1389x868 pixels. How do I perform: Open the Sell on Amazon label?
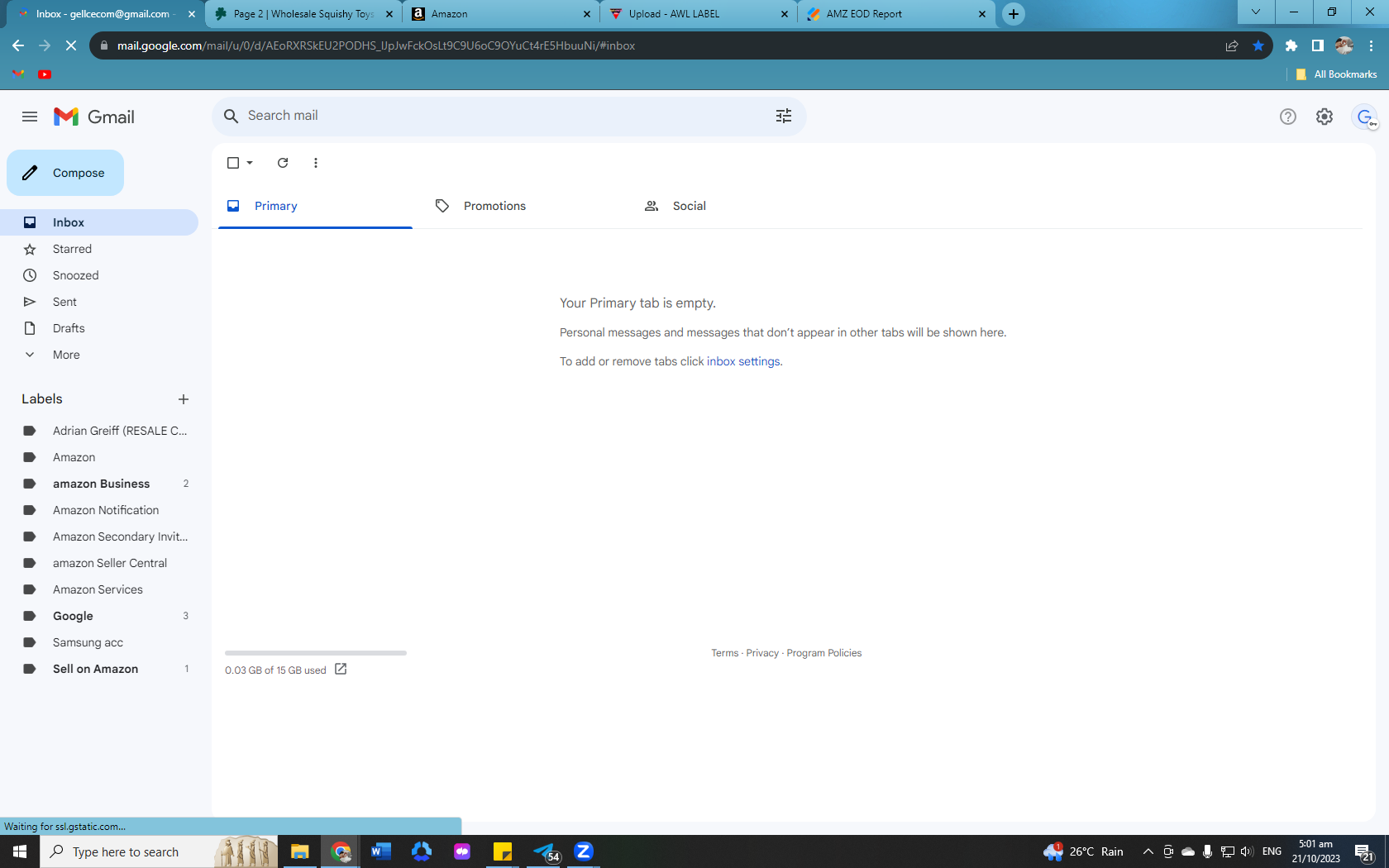click(99, 669)
